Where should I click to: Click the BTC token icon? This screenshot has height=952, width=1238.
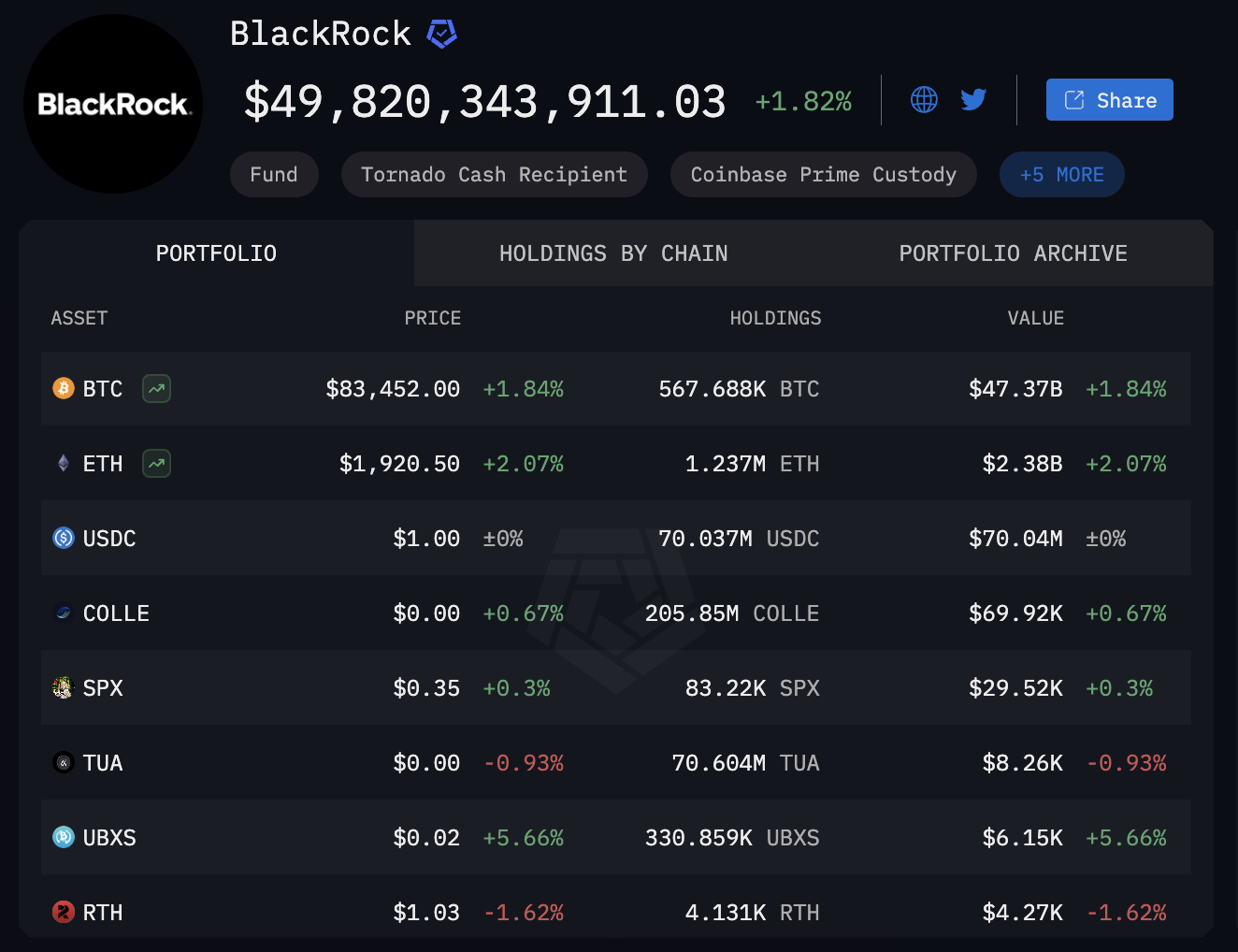tap(63, 388)
